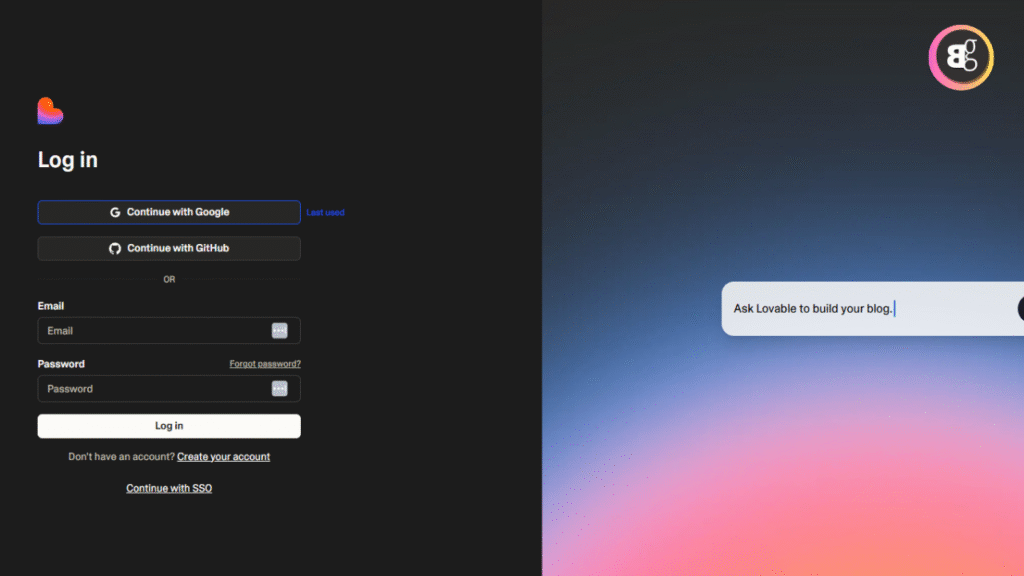Select Continue with GitHub

coord(168,248)
